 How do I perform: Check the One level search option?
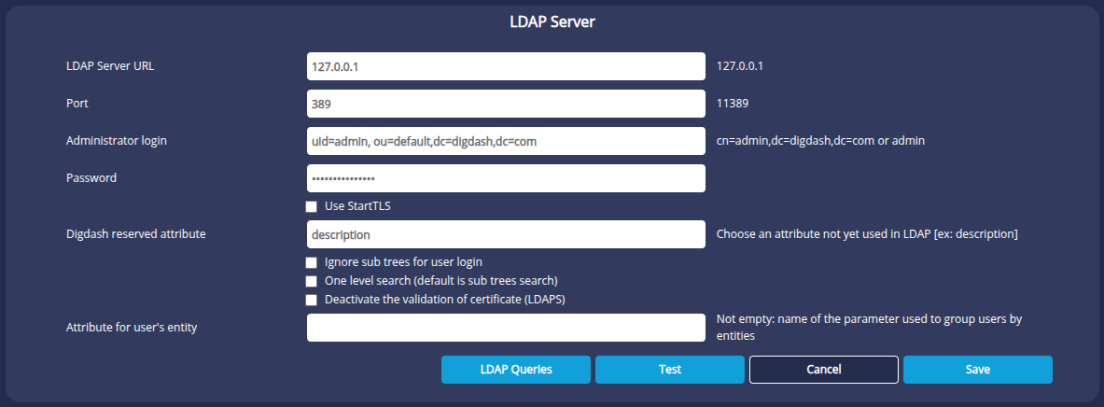[312, 281]
